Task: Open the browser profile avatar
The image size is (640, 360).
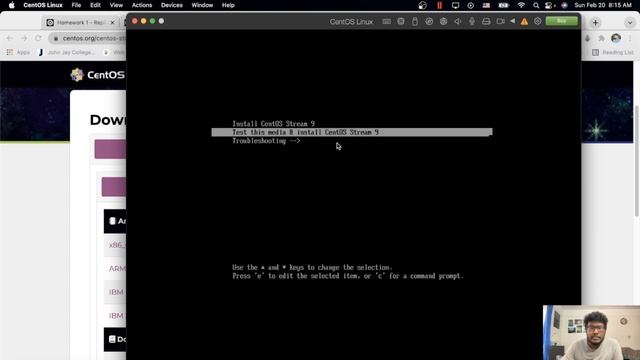Action: (x=616, y=38)
